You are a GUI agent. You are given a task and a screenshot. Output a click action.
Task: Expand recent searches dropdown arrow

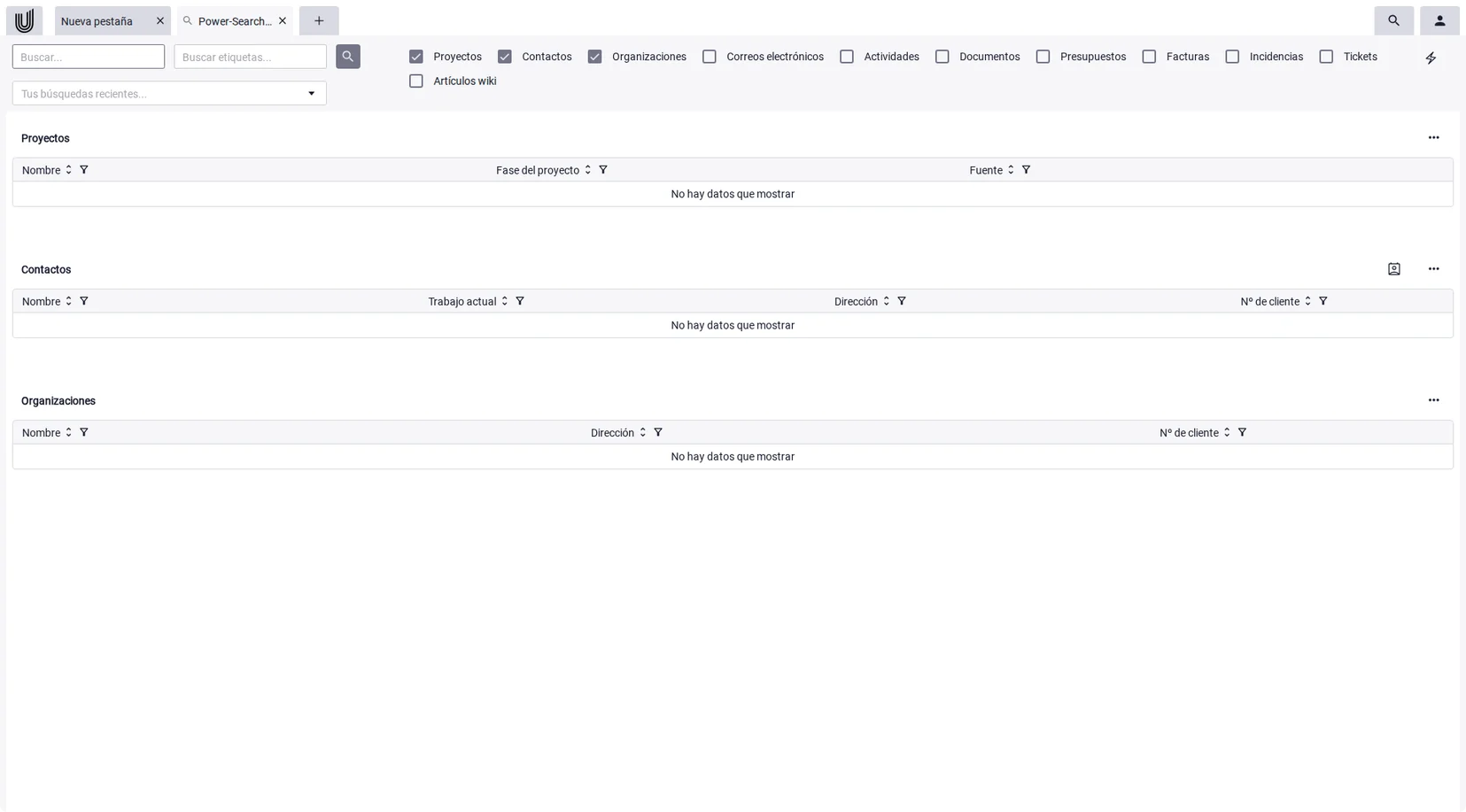click(311, 94)
